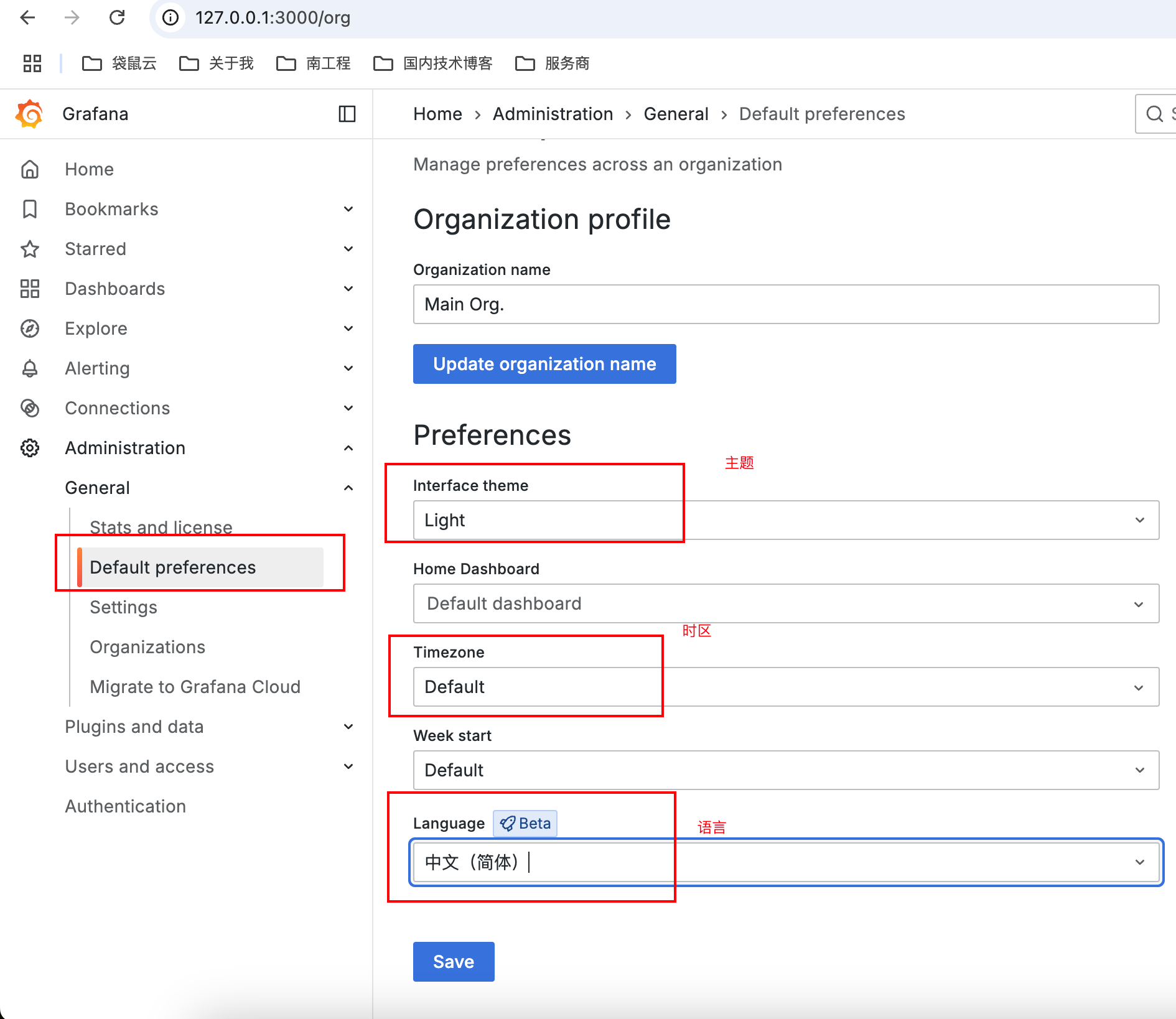Viewport: 1176px width, 1019px height.
Task: Click the Administration gear icon
Action: (30, 448)
